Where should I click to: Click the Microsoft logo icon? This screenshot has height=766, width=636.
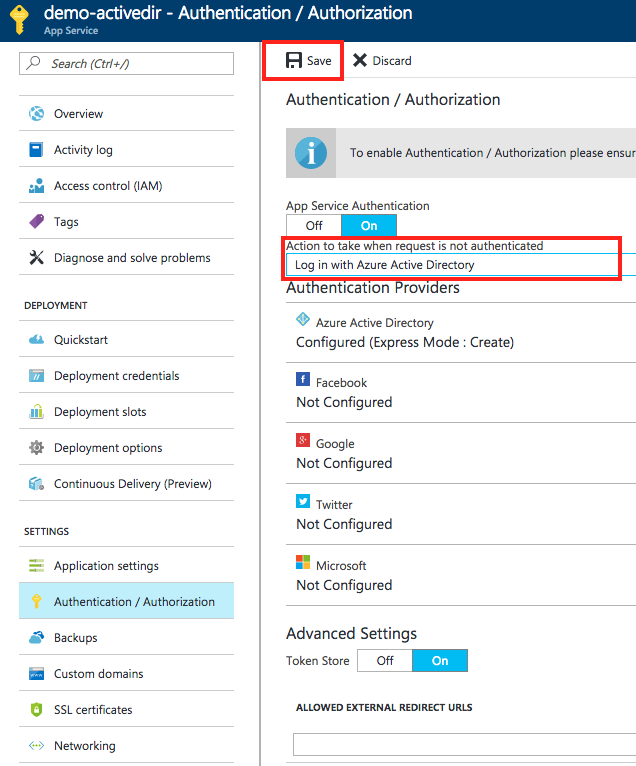click(x=303, y=562)
